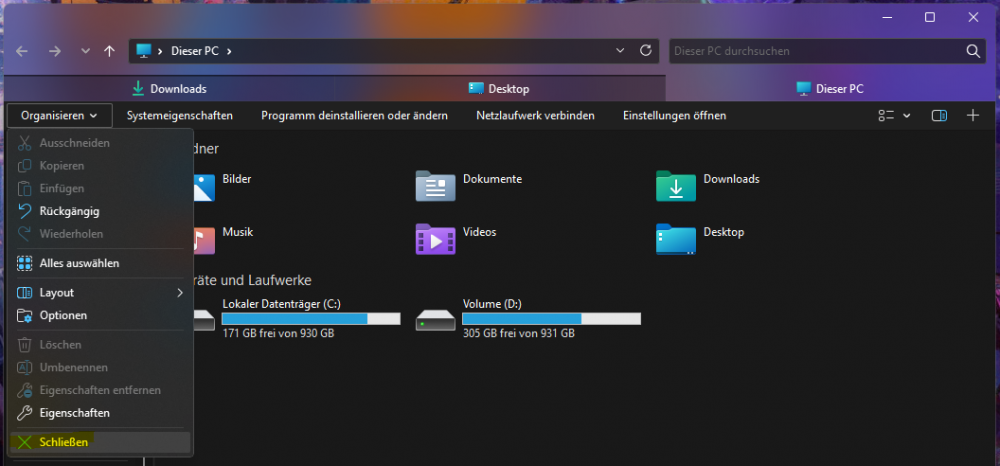Click the text 305 GB frei von 931 GB

point(518,333)
